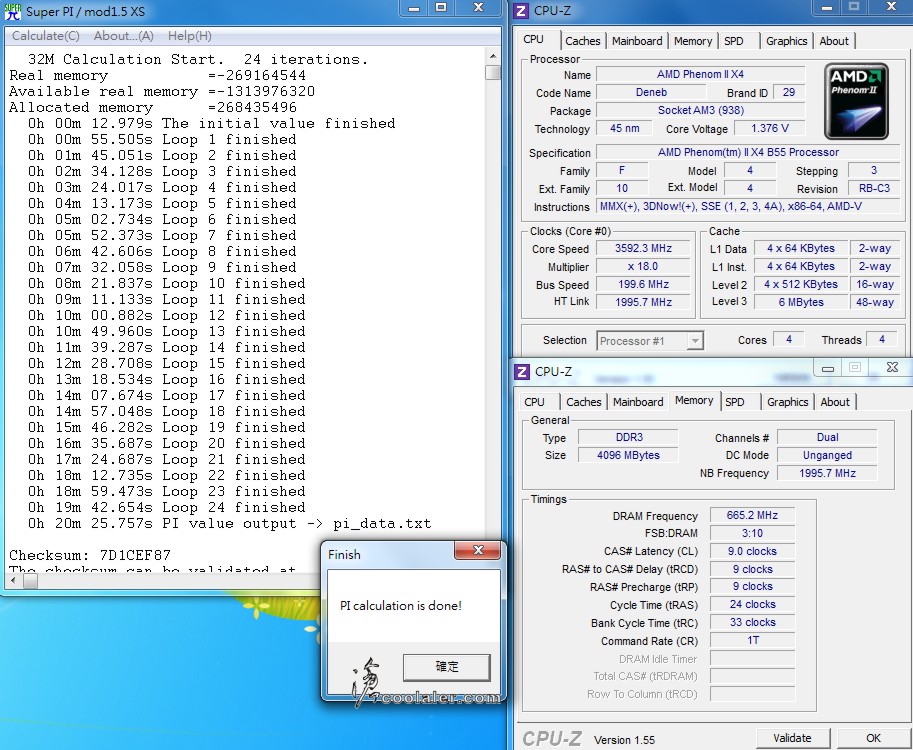This screenshot has width=913, height=750.
Task: Click the Package value Socket AM3 (938)
Action: click(700, 110)
